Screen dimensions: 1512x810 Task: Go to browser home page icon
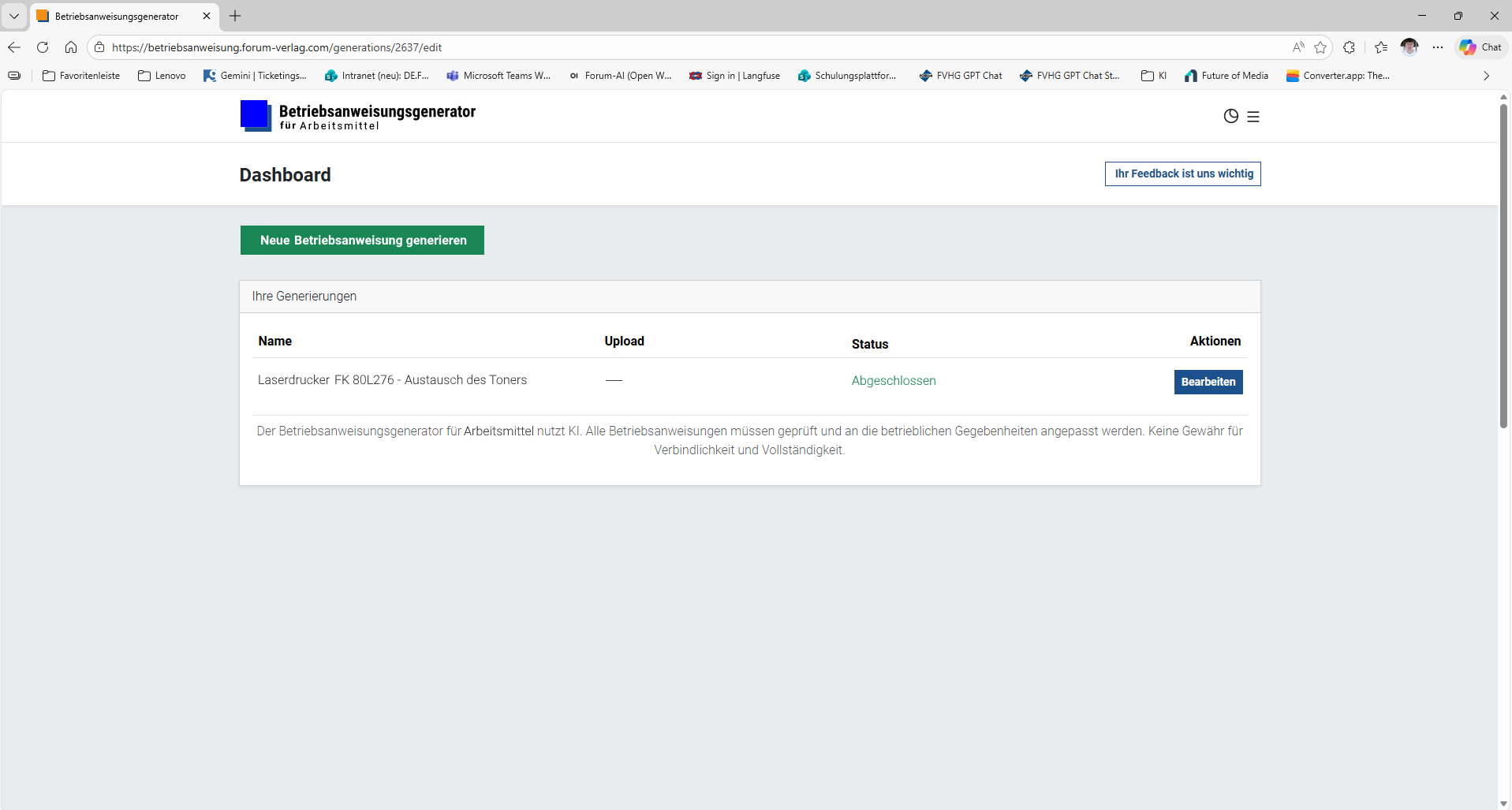[71, 47]
